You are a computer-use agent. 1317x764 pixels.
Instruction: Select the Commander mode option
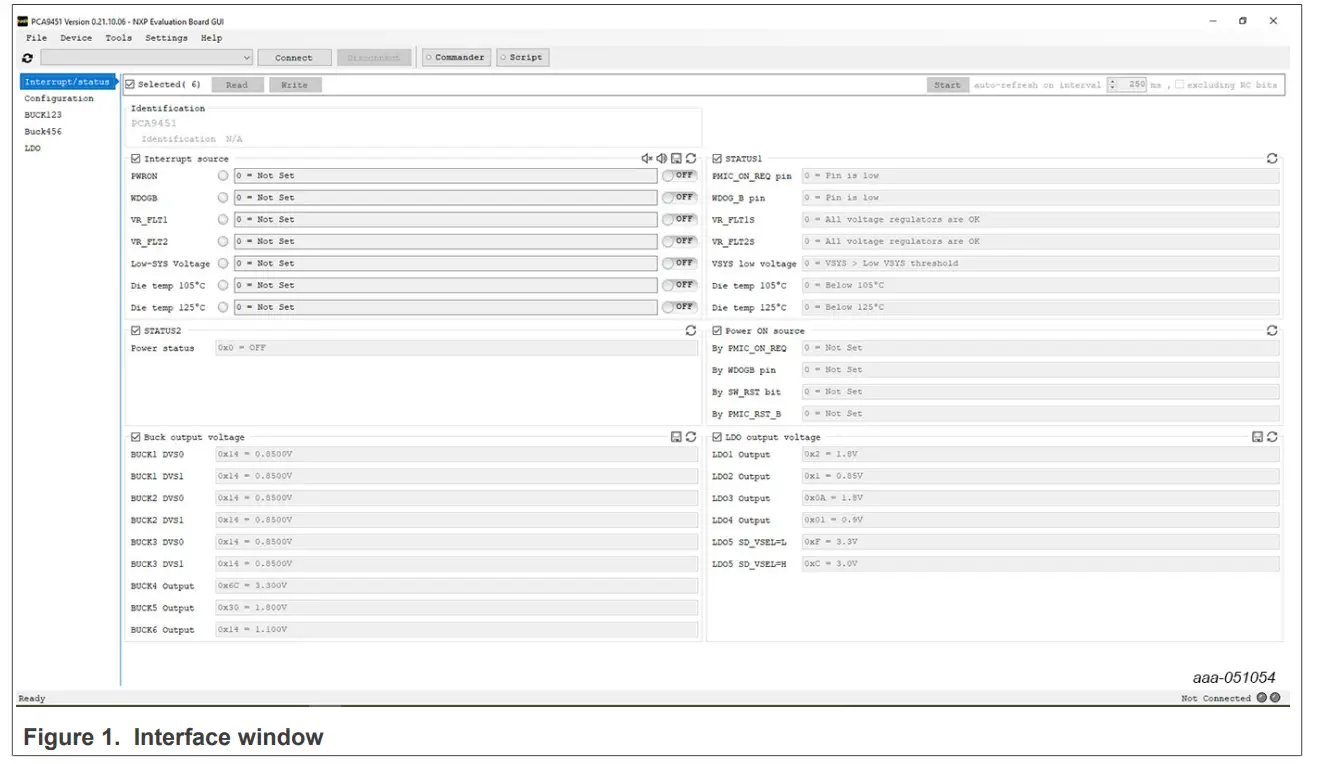[455, 58]
